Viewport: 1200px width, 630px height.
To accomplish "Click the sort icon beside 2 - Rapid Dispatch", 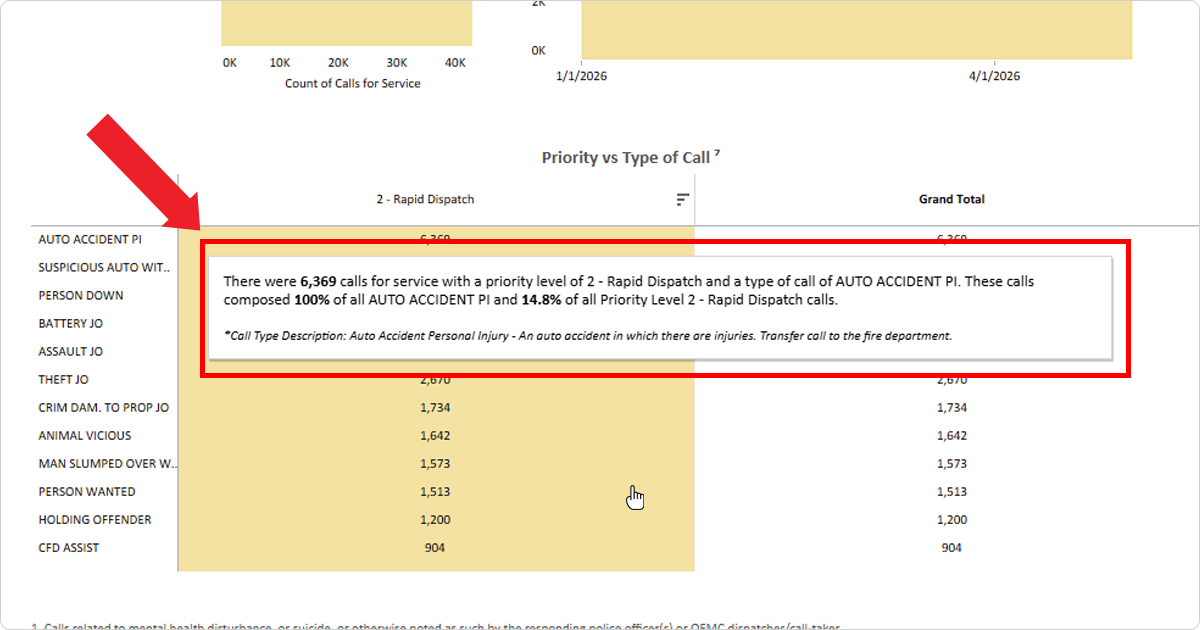I will (x=683, y=199).
